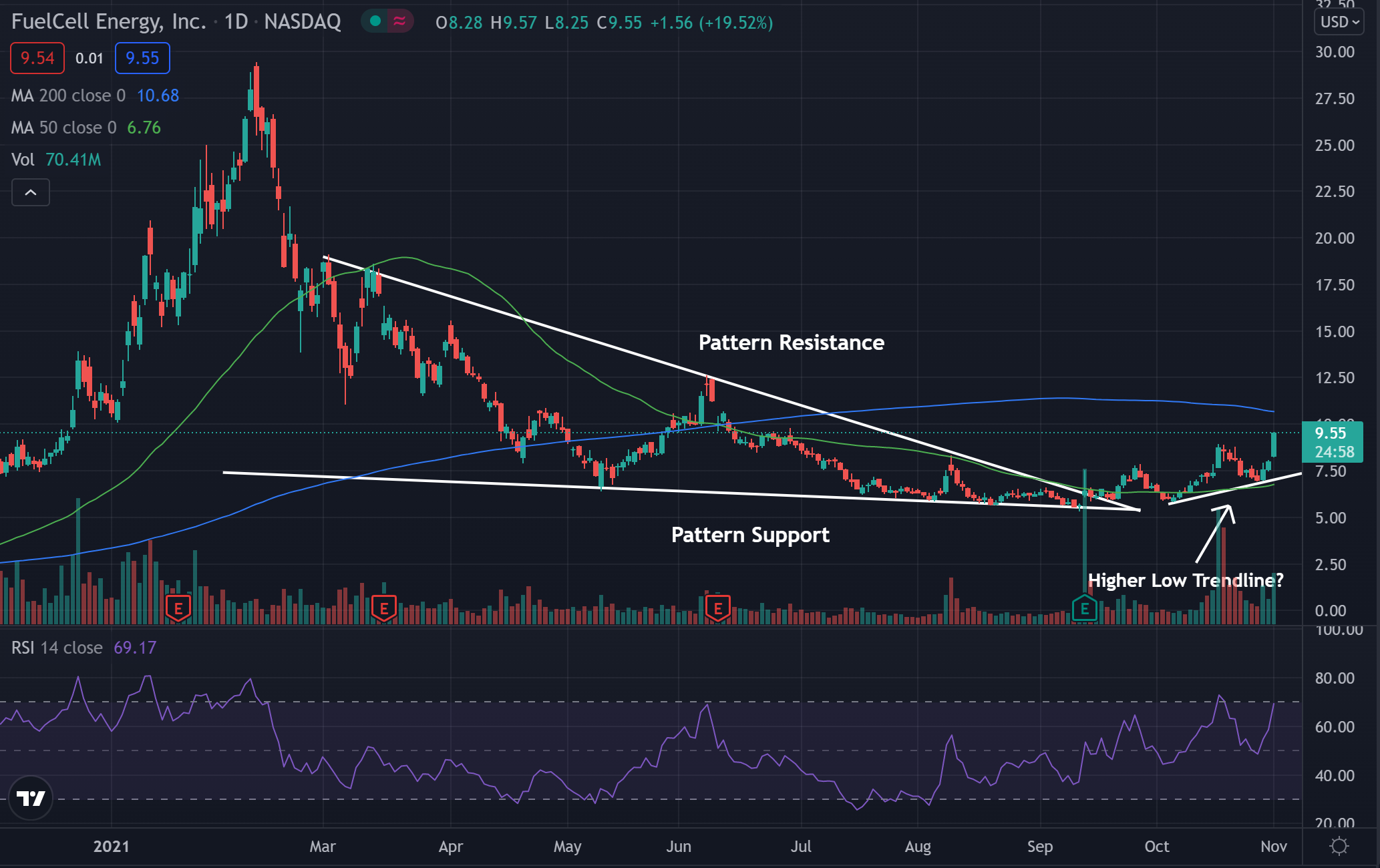The width and height of the screenshot is (1380, 868).
Task: Click the NASDAQ exchange label
Action: [x=303, y=21]
